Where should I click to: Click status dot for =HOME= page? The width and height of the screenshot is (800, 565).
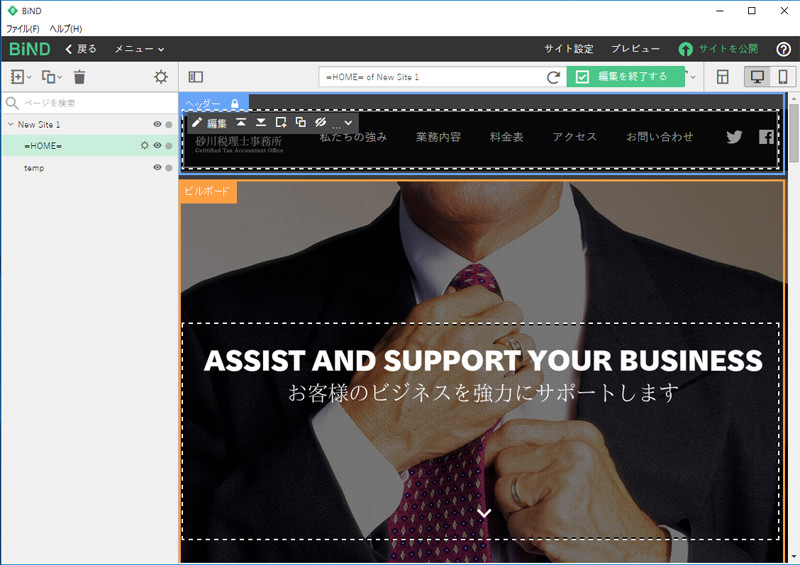pos(169,146)
